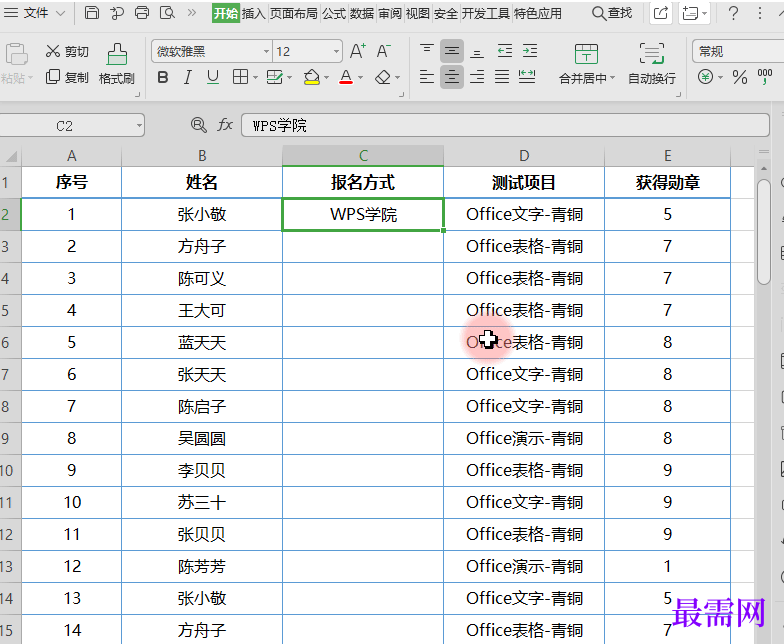Toggle Bold formatting

click(163, 77)
